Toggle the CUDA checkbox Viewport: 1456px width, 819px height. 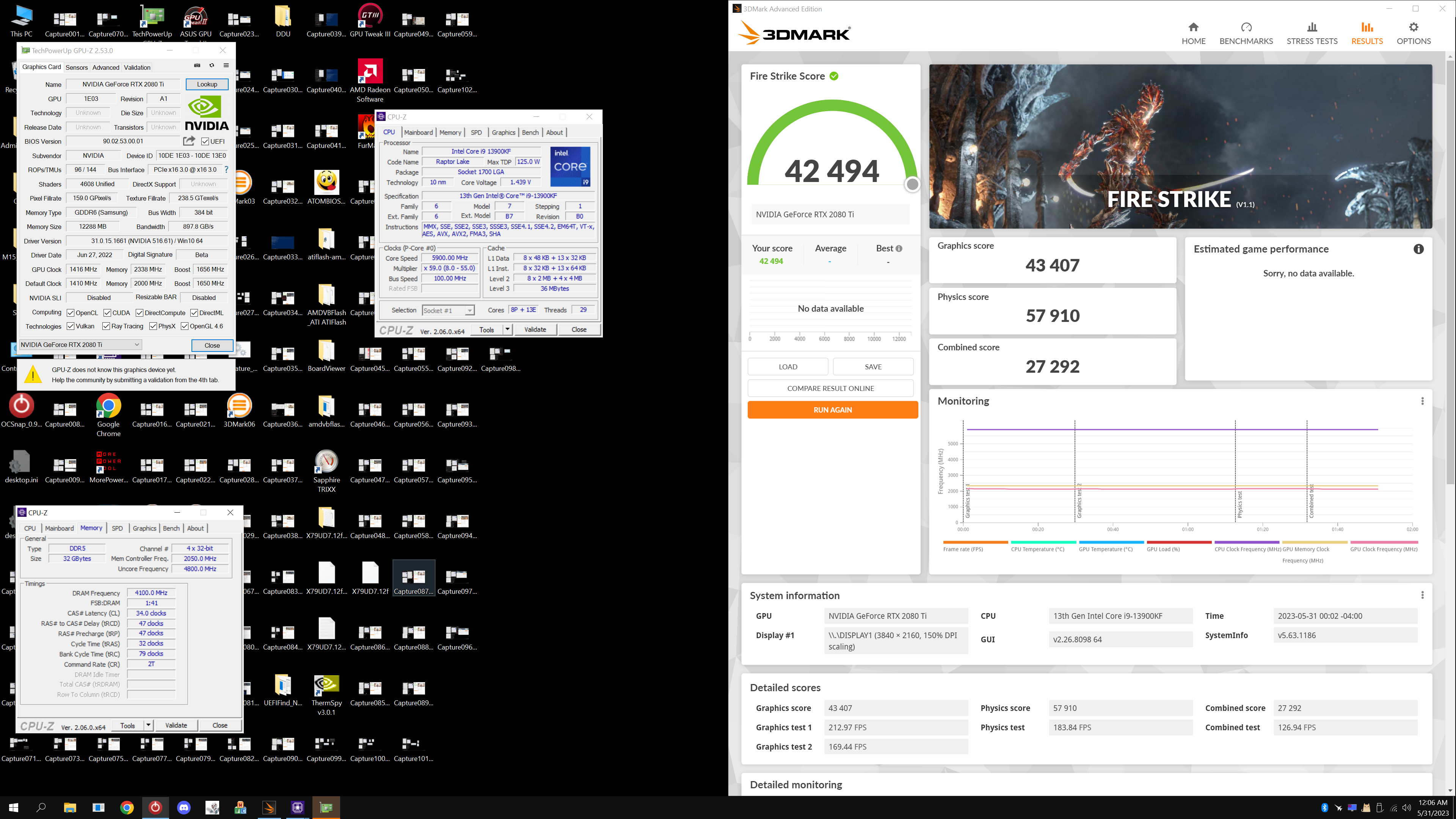(107, 312)
